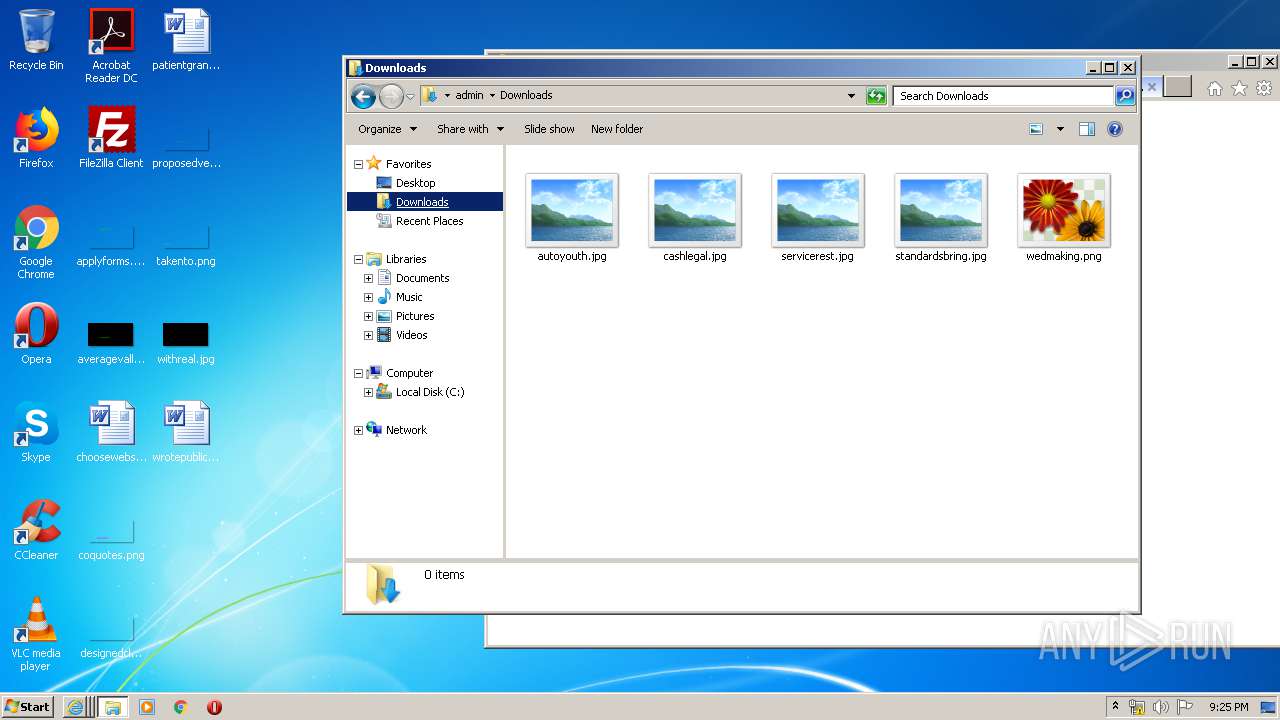Toggle the preview pane icon
The height and width of the screenshot is (720, 1280).
point(1087,129)
